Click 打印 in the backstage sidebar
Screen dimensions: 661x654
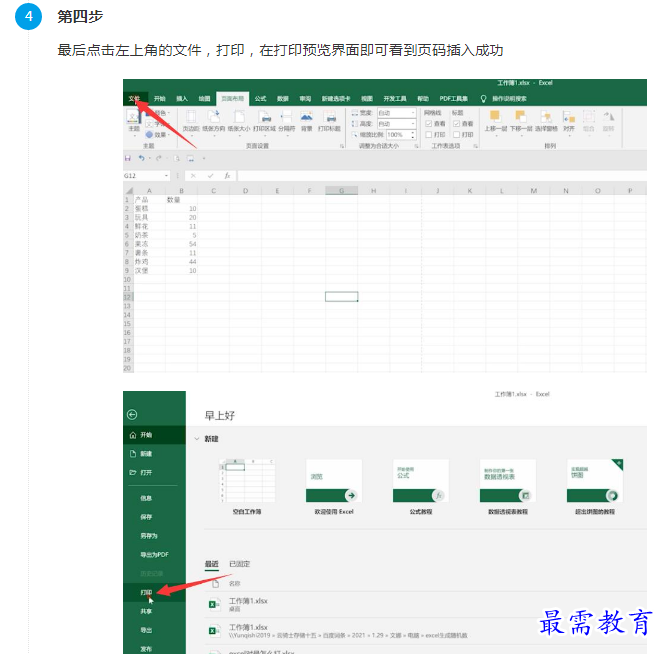coord(154,592)
